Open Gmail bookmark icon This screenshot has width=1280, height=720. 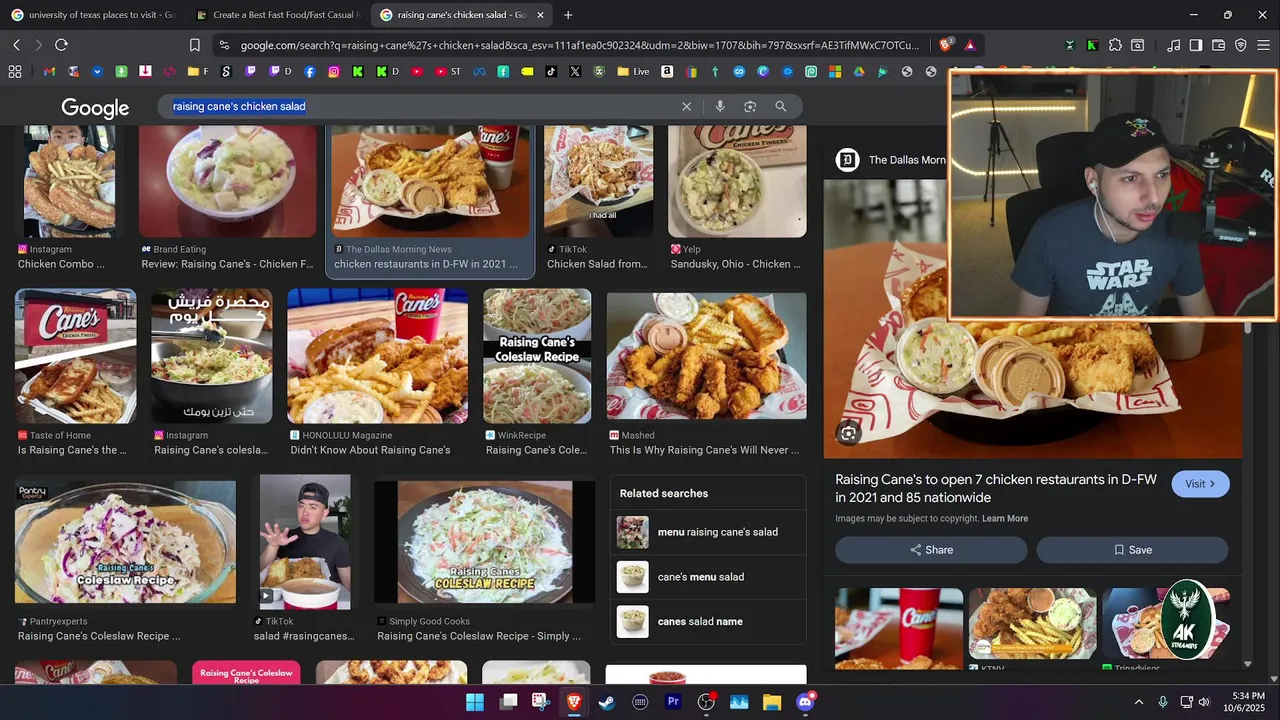tap(49, 72)
